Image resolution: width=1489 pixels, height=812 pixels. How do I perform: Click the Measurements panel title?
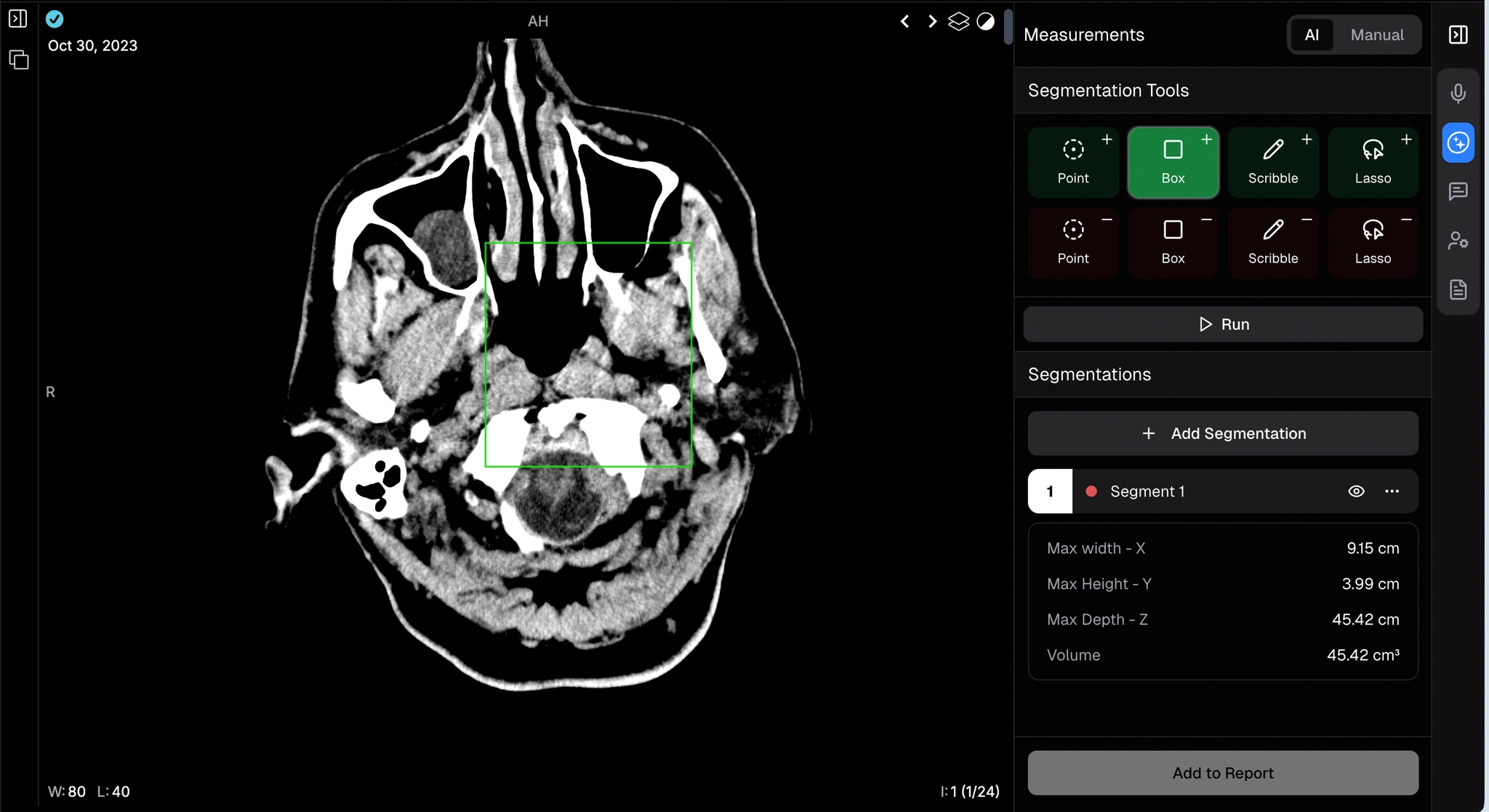coord(1084,35)
